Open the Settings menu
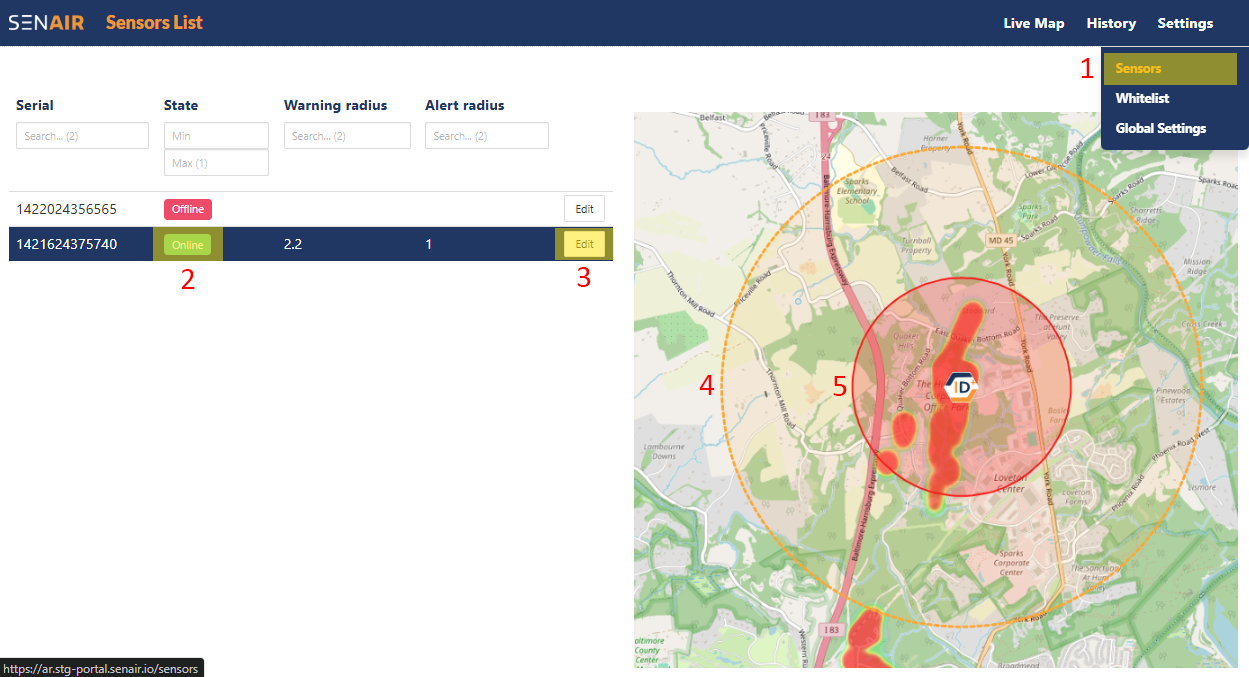 (x=1185, y=23)
